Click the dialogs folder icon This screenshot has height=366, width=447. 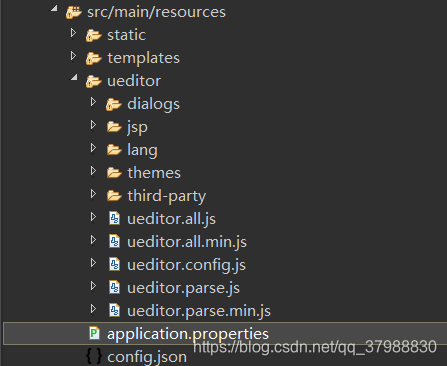pyautogui.click(x=114, y=104)
